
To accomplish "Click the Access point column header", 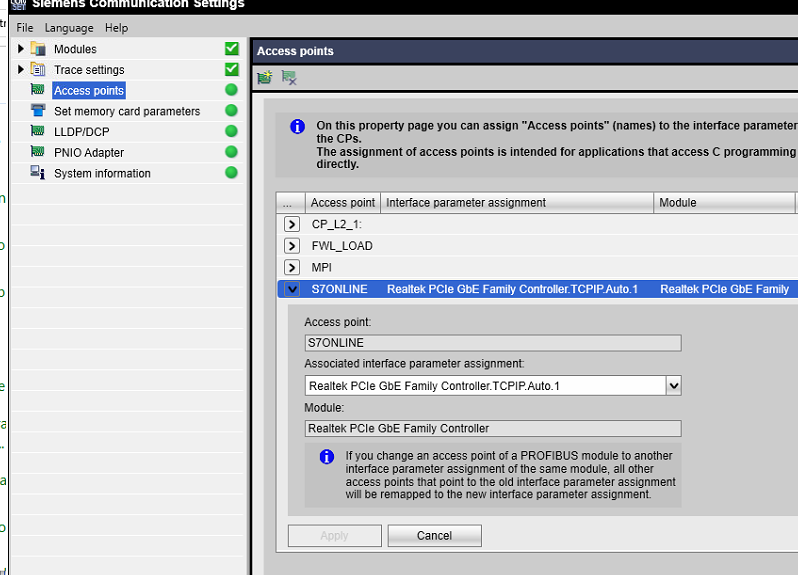I will click(x=343, y=203).
